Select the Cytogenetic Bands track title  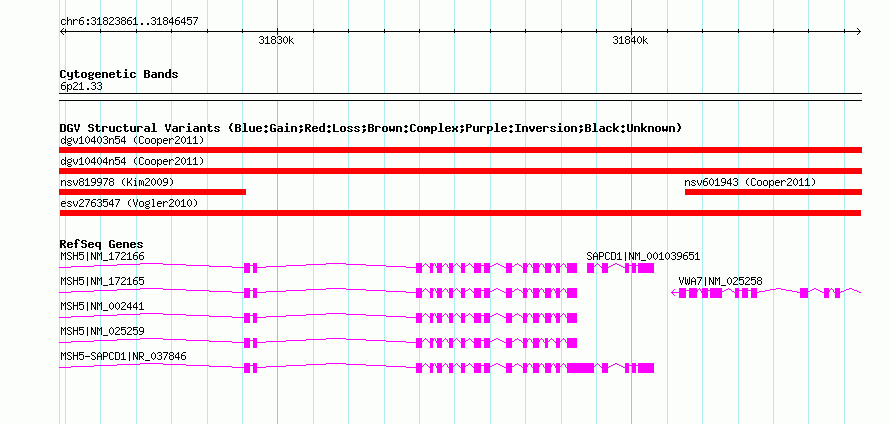point(119,74)
